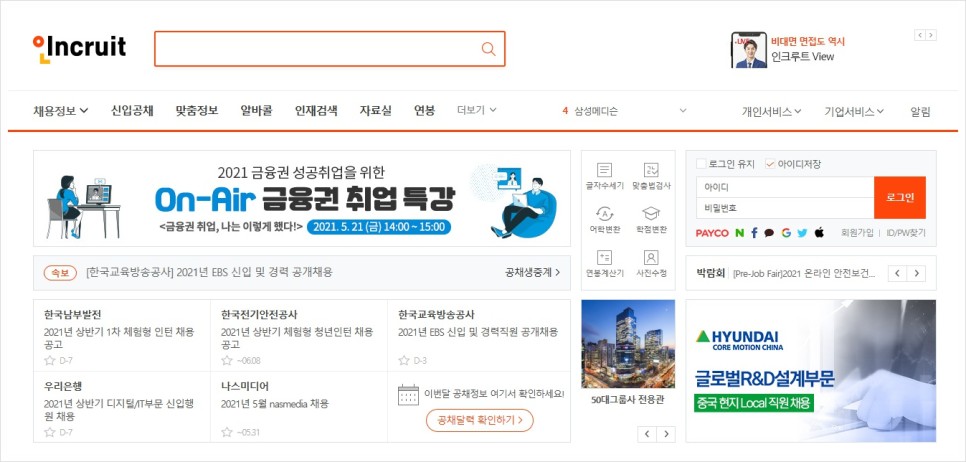
Task: Expand the 채용정보 menu
Action: 60,111
